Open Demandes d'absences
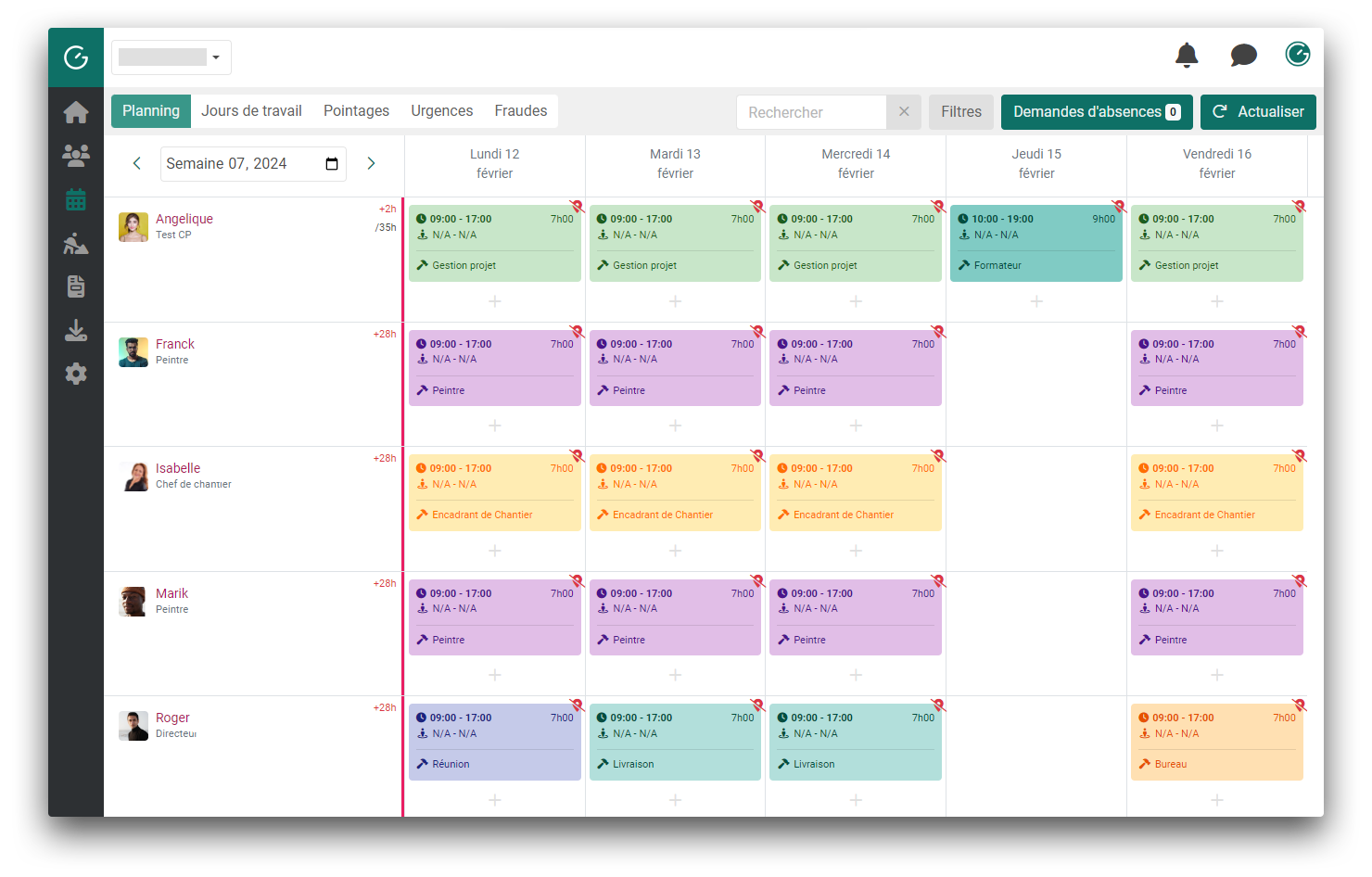 pyautogui.click(x=1096, y=112)
